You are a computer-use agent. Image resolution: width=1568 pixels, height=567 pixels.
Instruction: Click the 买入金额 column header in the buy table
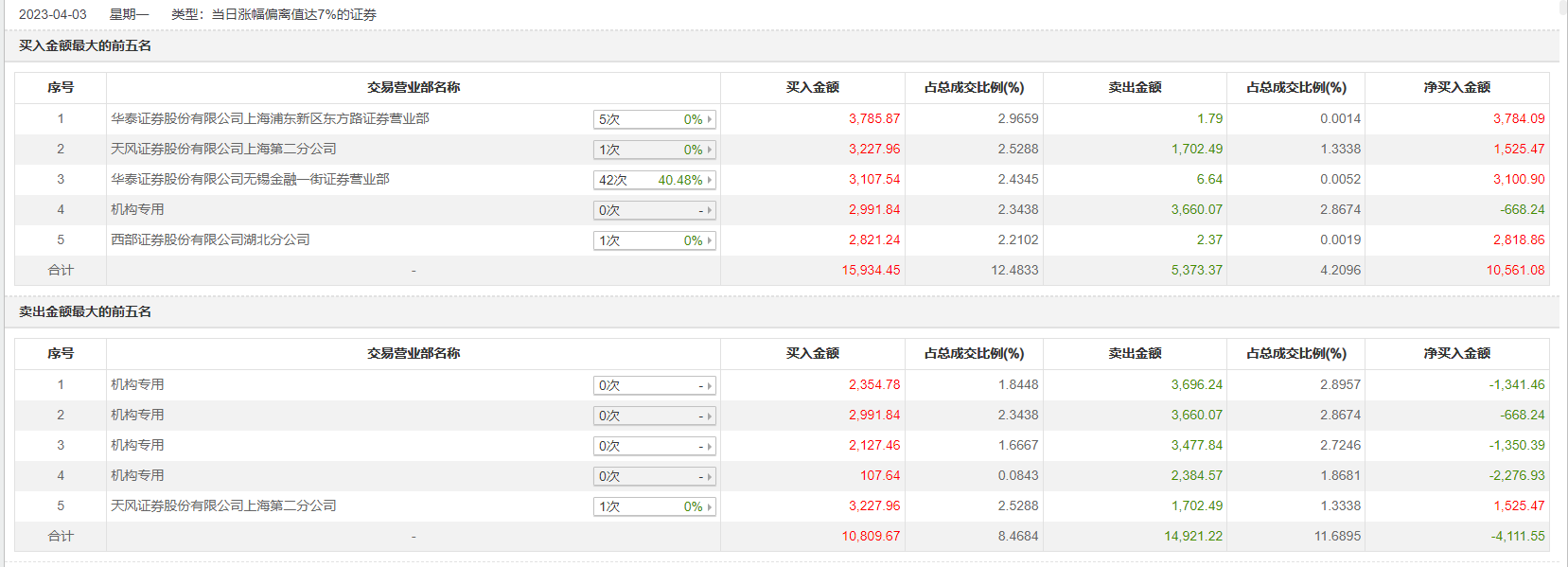(x=812, y=87)
